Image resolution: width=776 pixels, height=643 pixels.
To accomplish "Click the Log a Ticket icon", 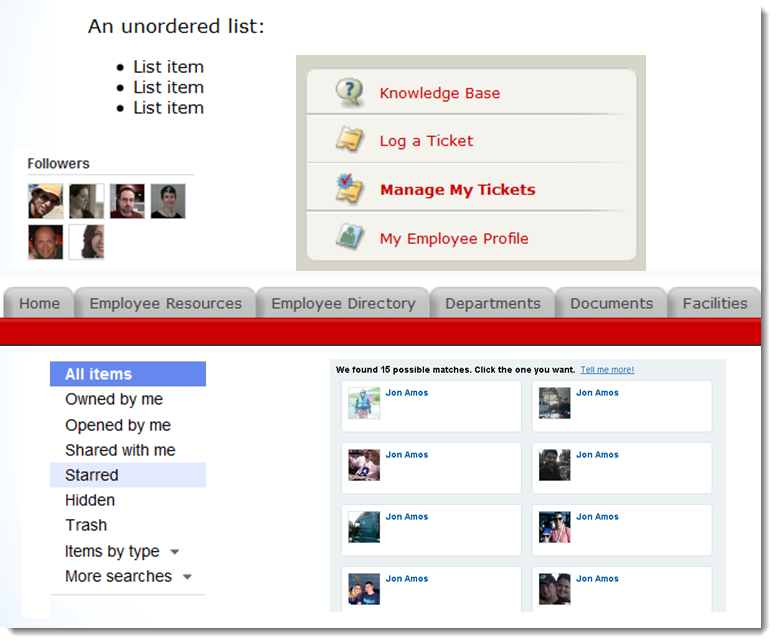I will (350, 140).
